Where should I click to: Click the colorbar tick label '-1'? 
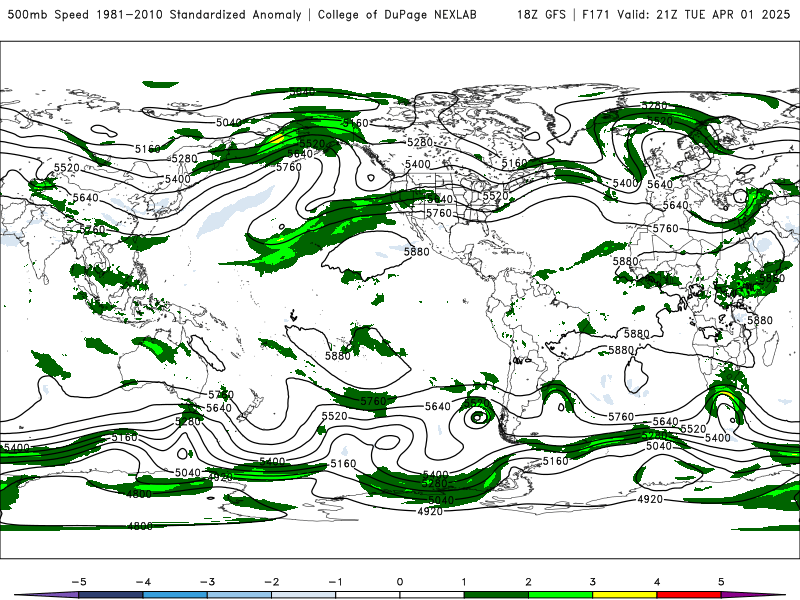click(x=335, y=582)
